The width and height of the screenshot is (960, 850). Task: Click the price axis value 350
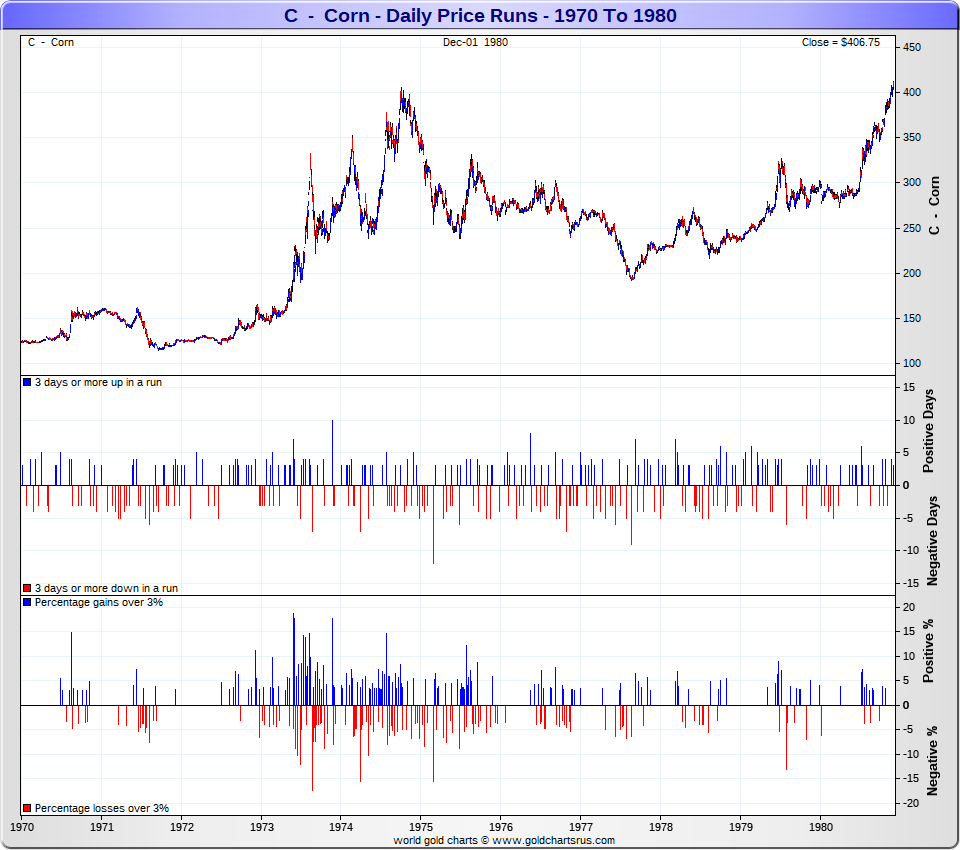[x=912, y=137]
